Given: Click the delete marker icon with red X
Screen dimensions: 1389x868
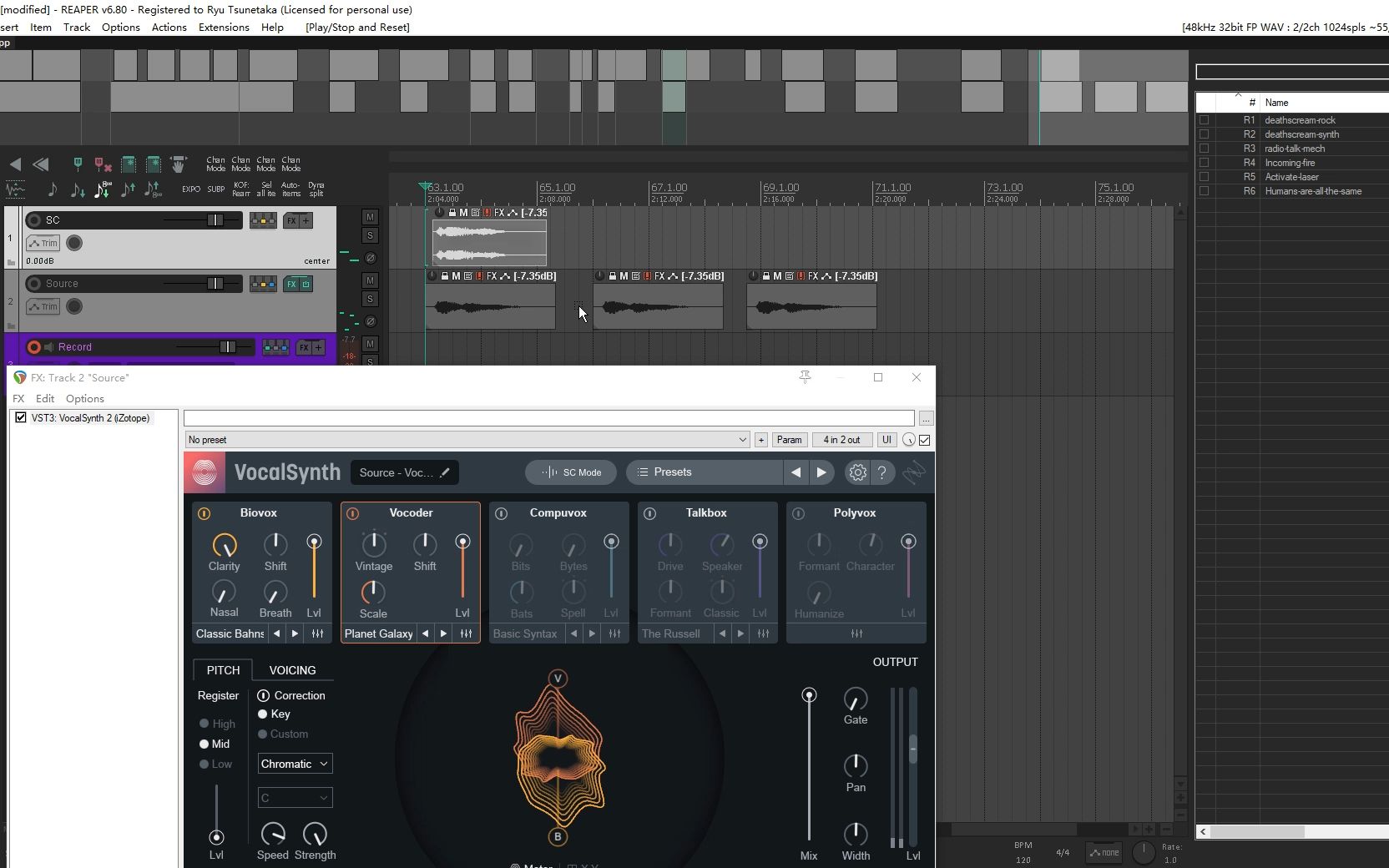Looking at the screenshot, I should coord(103,164).
